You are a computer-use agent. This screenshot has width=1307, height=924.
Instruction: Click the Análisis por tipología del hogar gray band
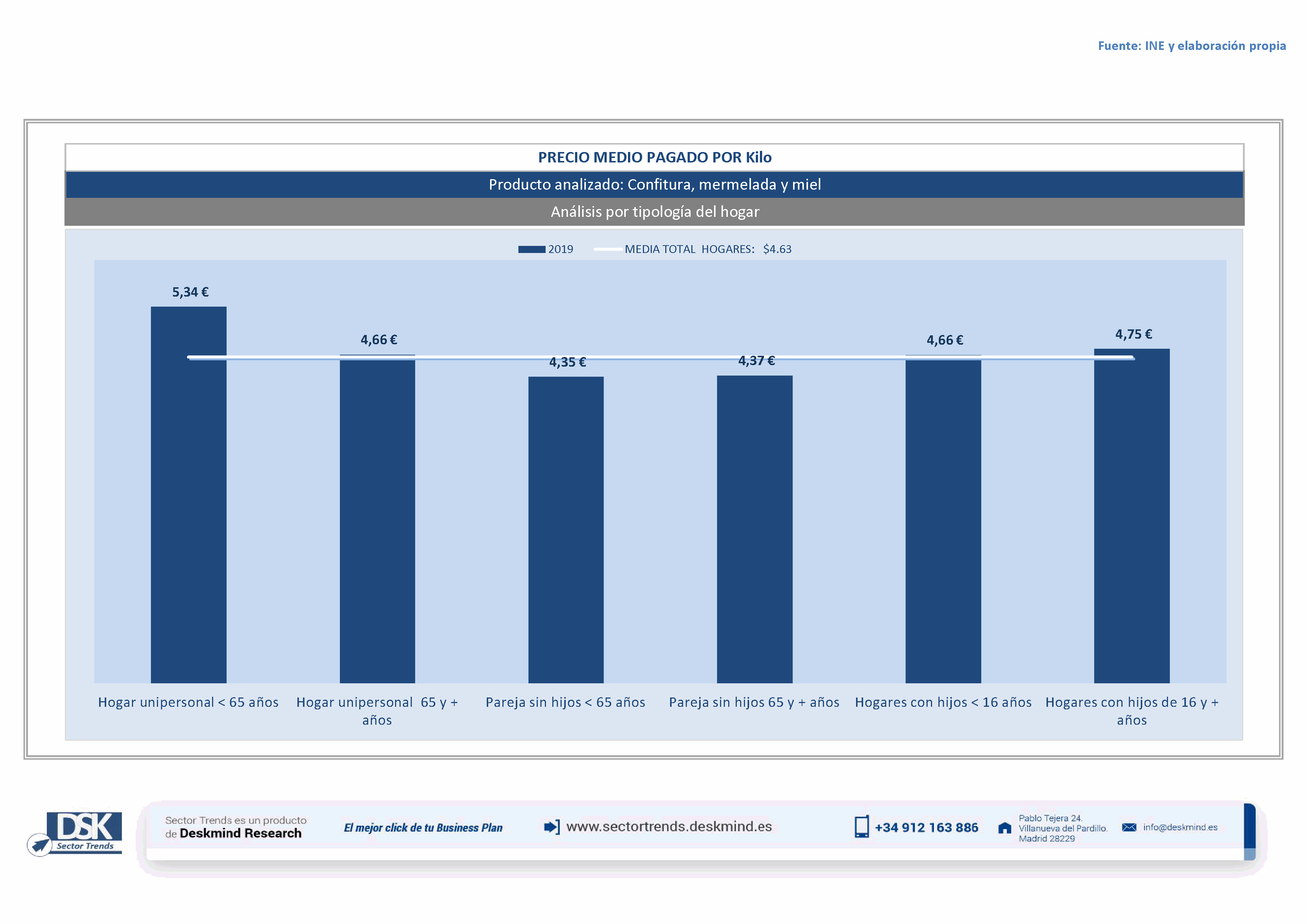click(x=655, y=212)
